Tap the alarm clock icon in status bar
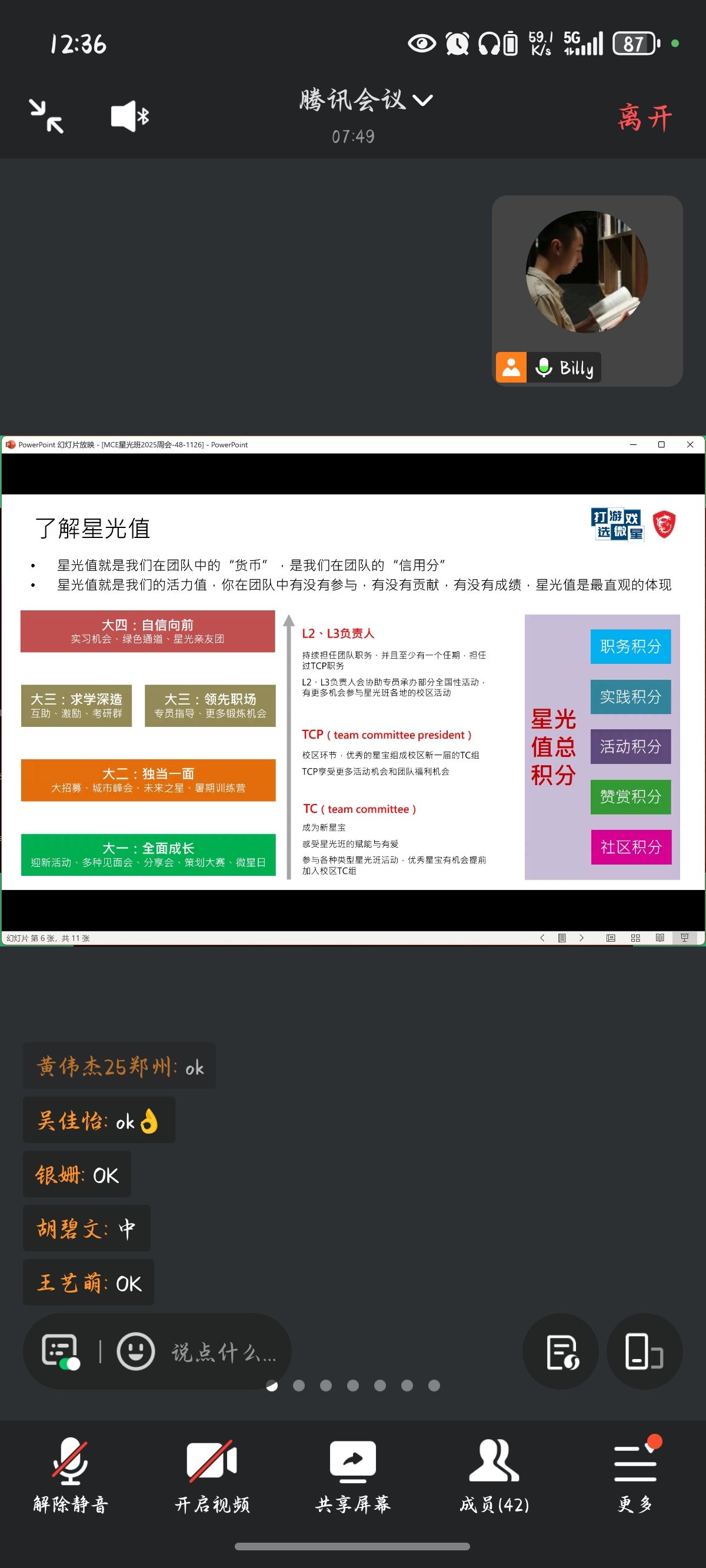The height and width of the screenshot is (1568, 706). click(457, 44)
